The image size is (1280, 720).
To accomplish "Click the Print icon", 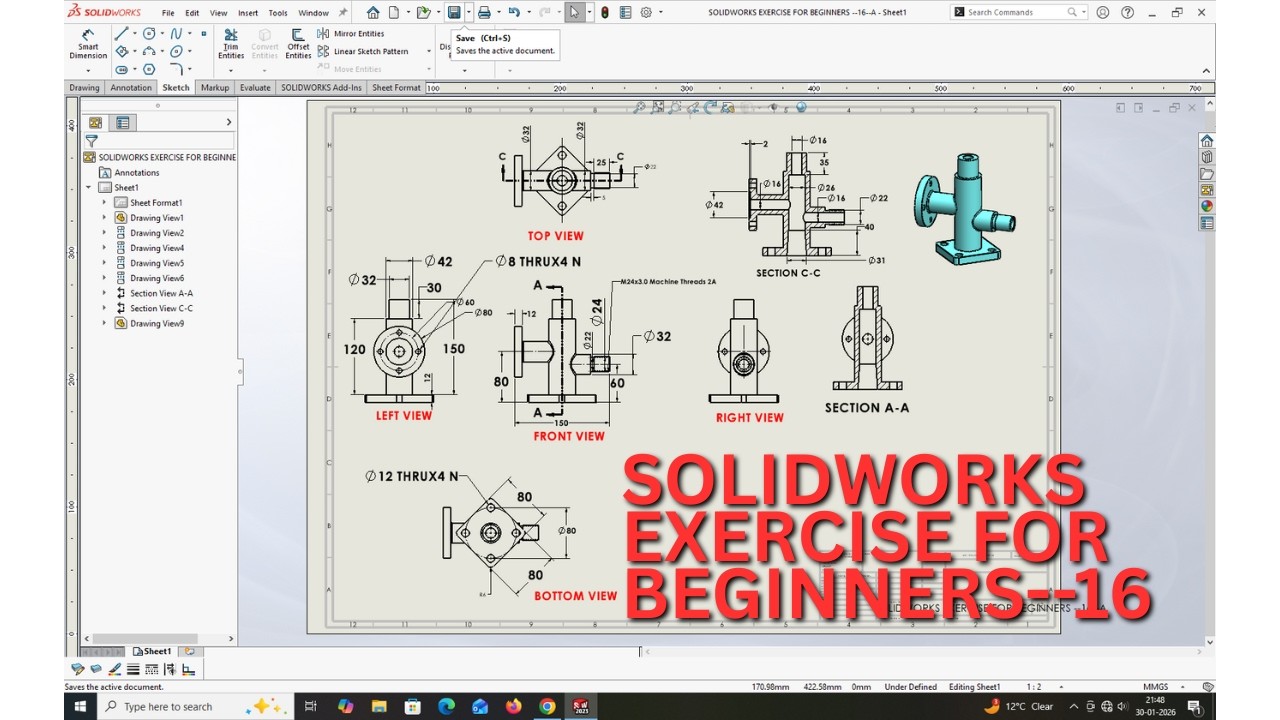I will click(x=484, y=12).
